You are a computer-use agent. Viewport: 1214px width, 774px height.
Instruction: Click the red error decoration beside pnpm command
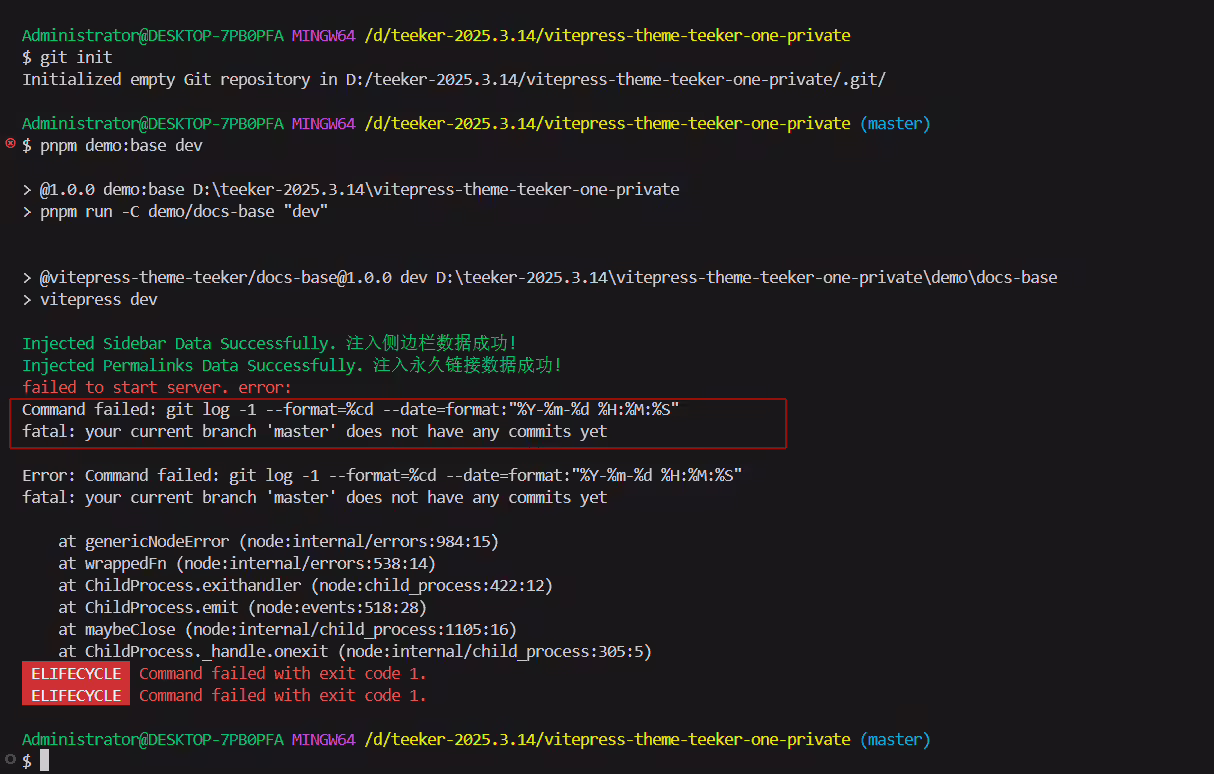point(11,144)
